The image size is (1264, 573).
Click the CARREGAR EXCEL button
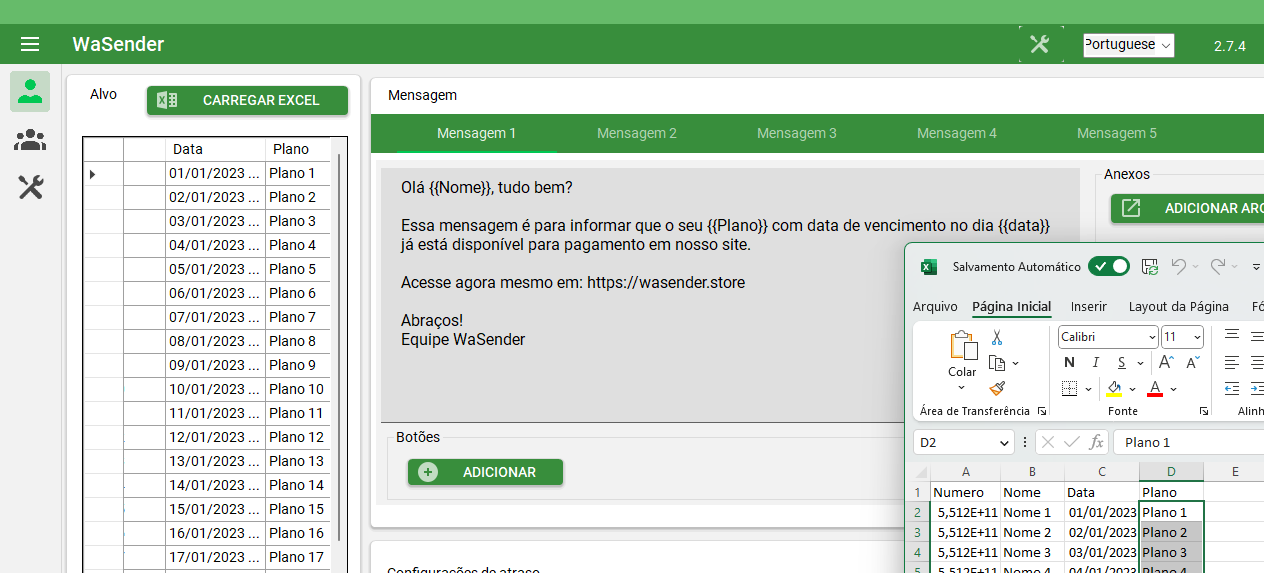point(247,100)
